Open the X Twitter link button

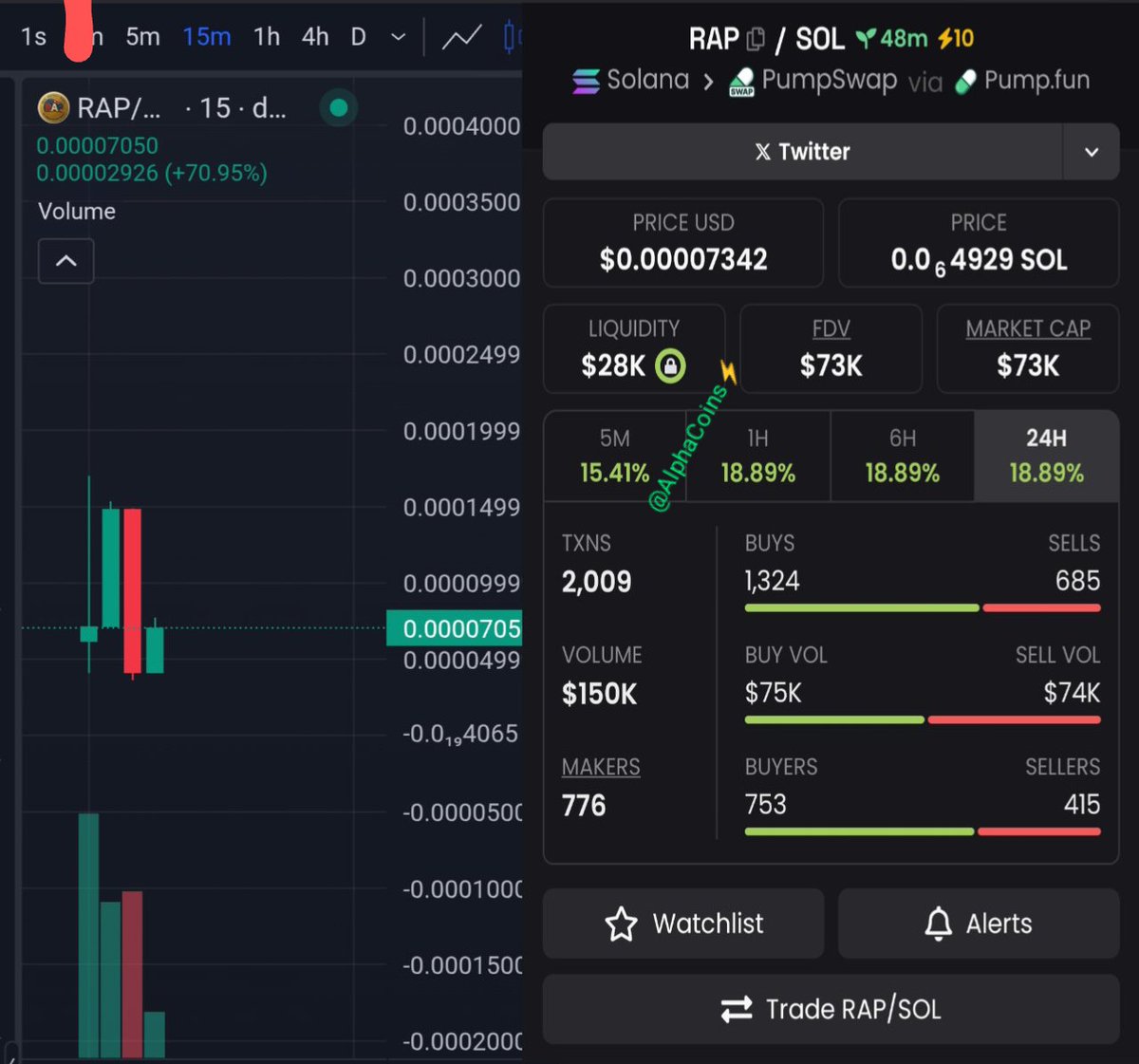802,152
